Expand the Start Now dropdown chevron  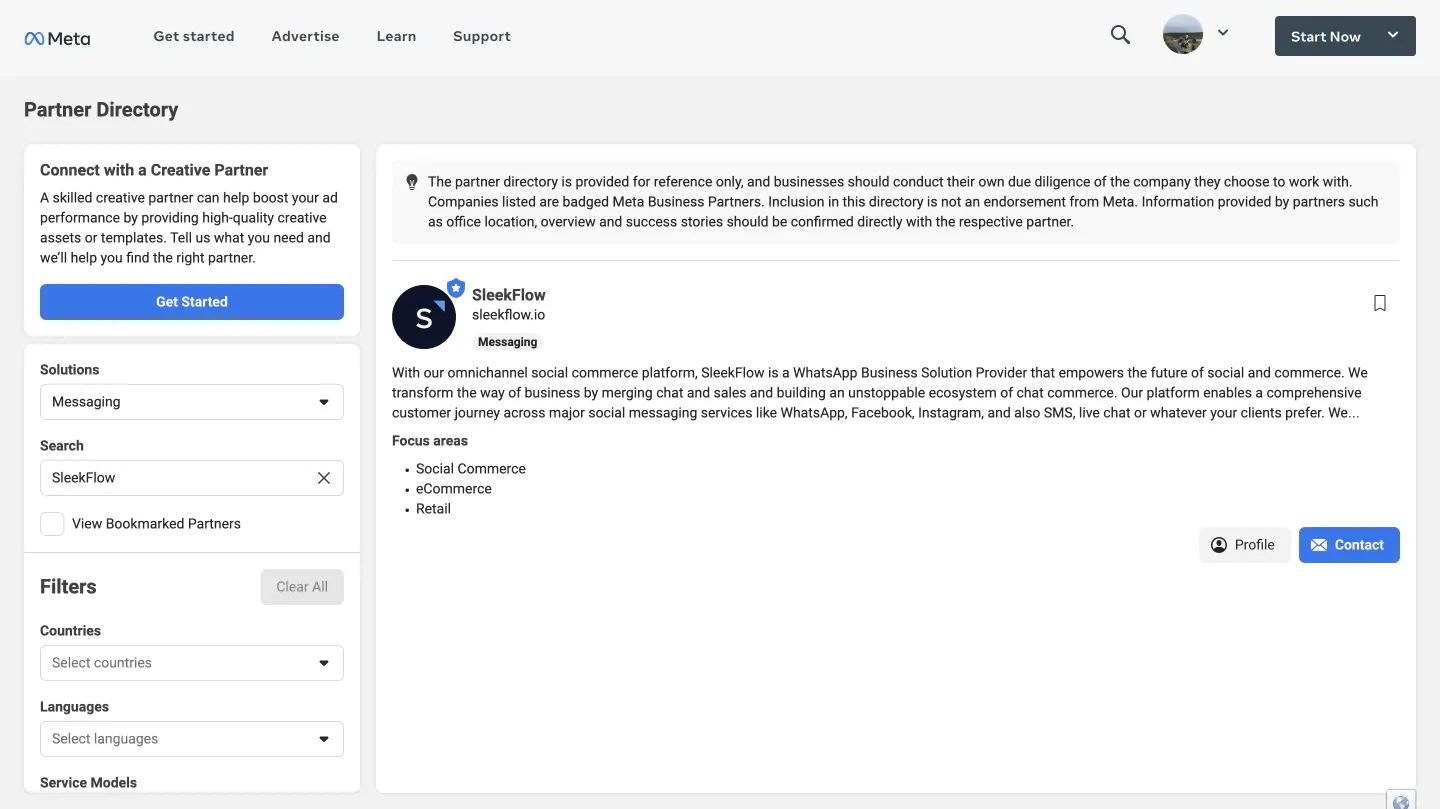pos(1393,35)
